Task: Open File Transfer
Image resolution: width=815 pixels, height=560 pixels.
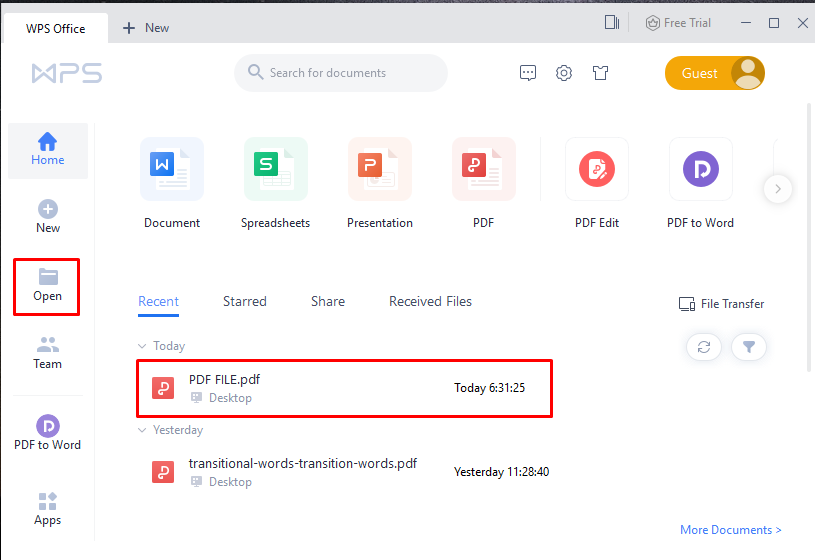Action: click(721, 304)
